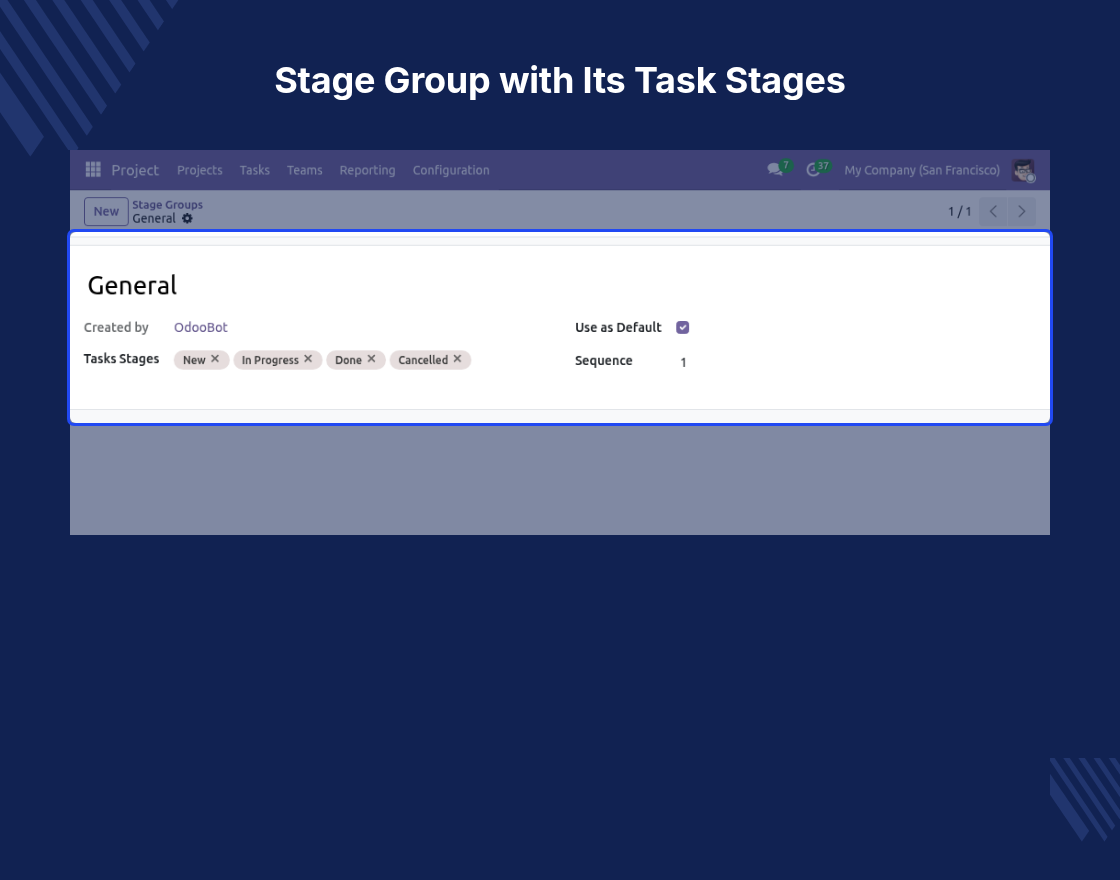The image size is (1120, 880).
Task: Click the 1 / 1 pager counter
Action: coord(959,211)
